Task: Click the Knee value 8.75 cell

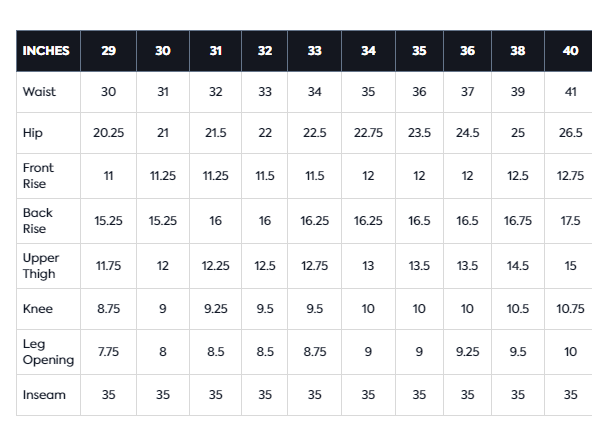Action: (108, 310)
